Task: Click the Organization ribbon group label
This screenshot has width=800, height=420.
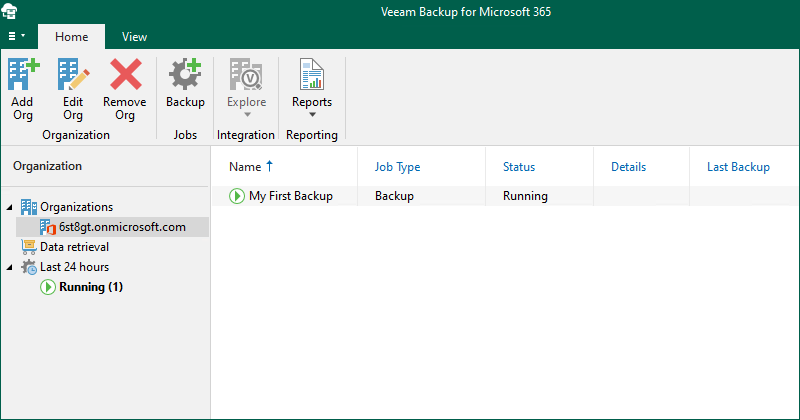Action: click(x=76, y=135)
